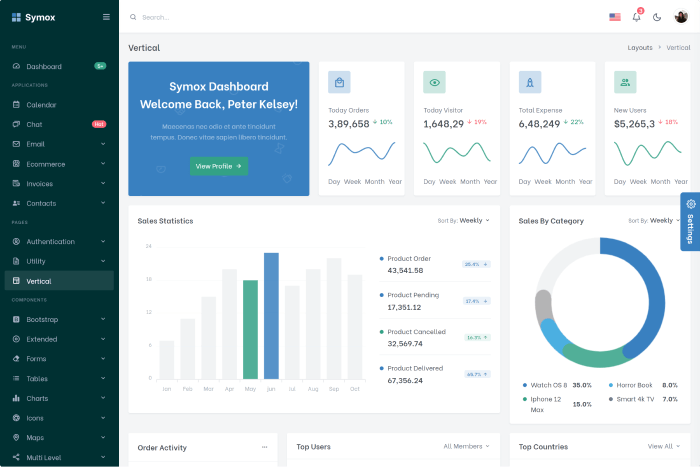Click the Authentication icon in sidebar
This screenshot has height=467, width=700.
(16, 241)
